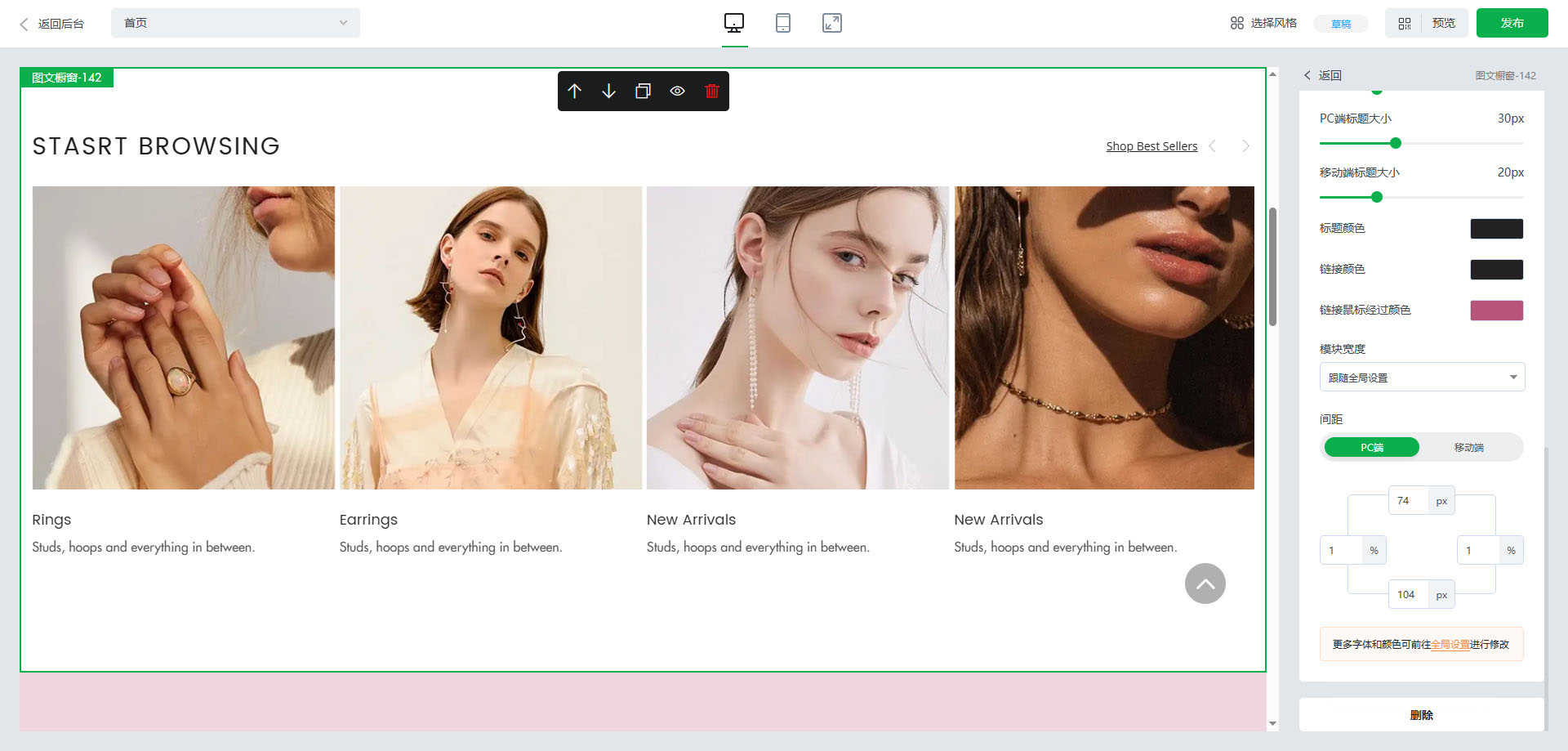
Task: Click the 预览 preview button
Action: pos(1444,23)
